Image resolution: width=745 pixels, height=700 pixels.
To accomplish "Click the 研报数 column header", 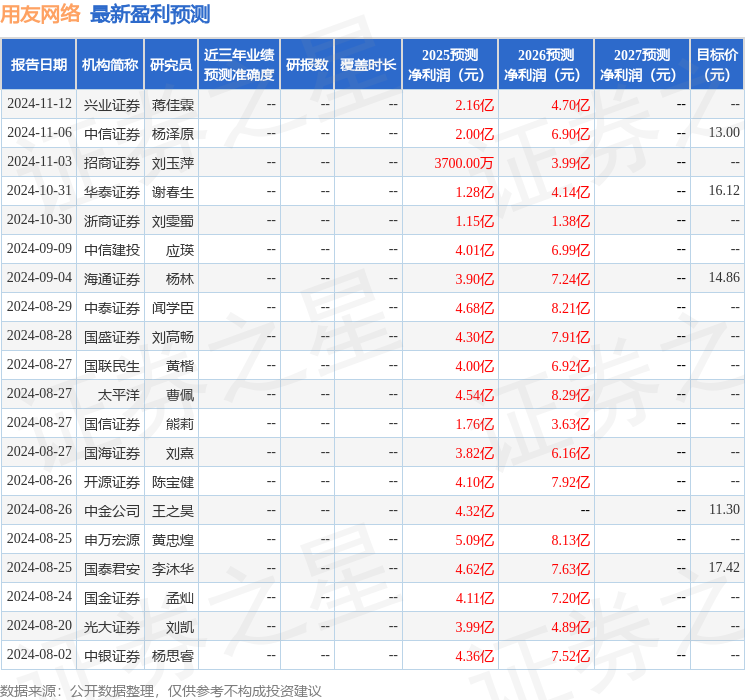I will tap(307, 65).
